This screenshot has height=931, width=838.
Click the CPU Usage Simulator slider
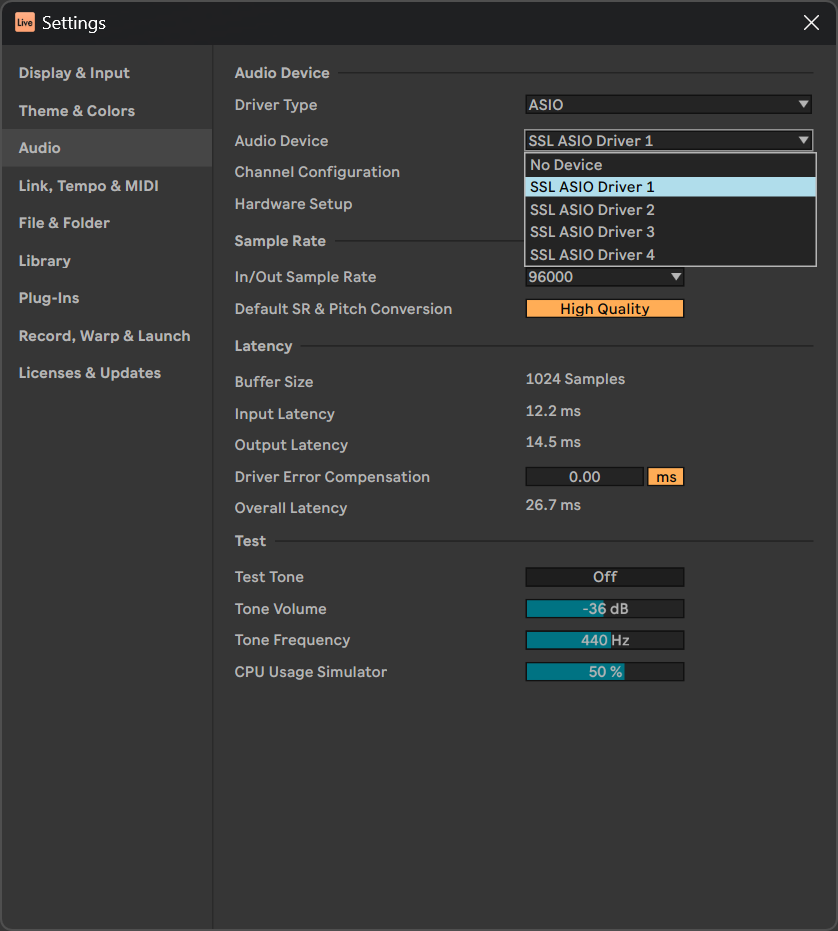point(605,672)
